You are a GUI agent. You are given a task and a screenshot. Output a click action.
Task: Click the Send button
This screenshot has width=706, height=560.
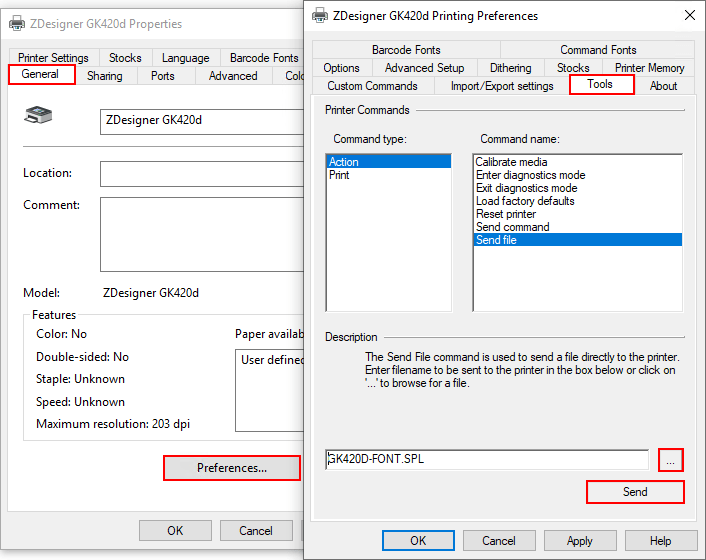click(x=635, y=492)
